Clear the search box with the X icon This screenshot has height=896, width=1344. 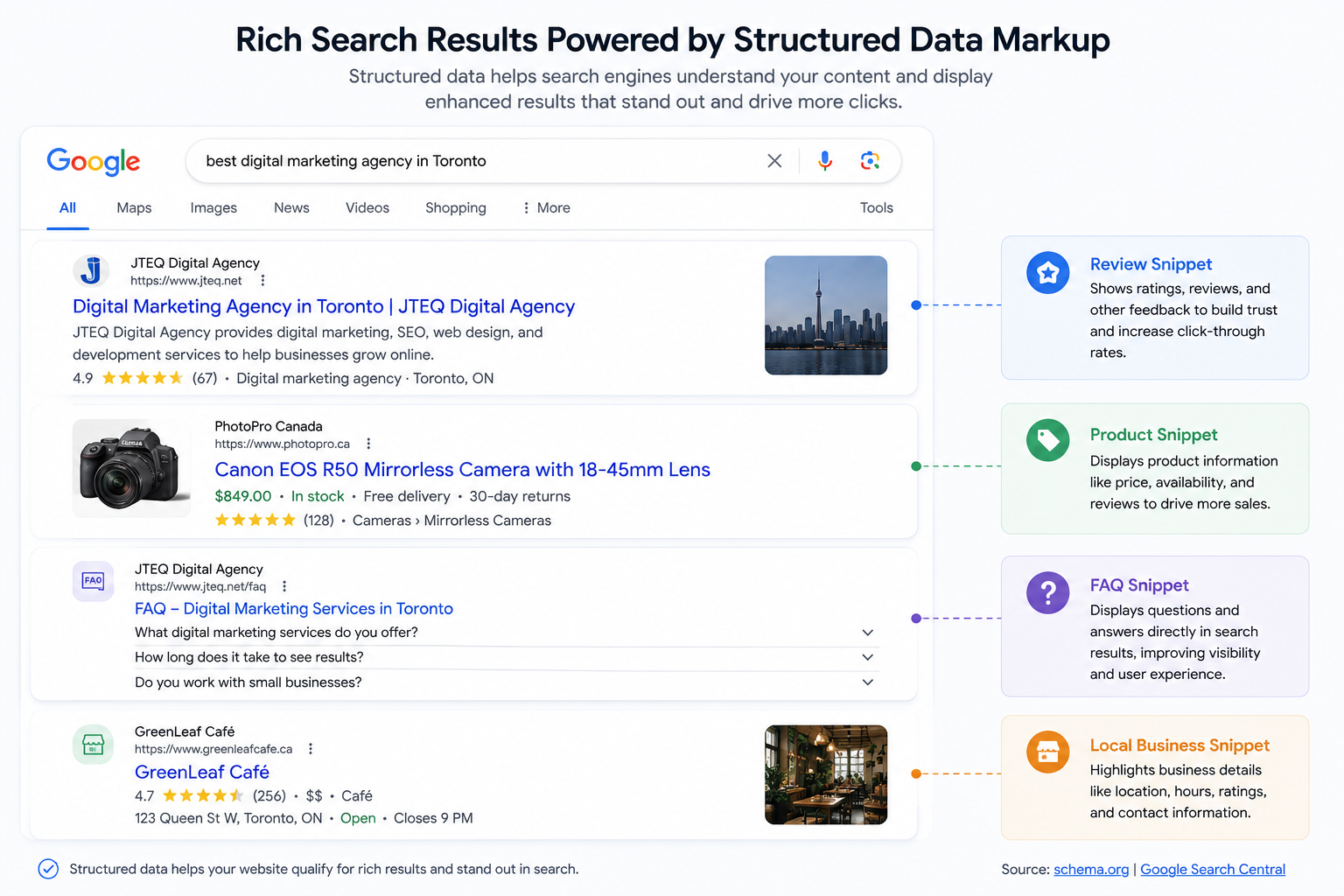tap(774, 161)
